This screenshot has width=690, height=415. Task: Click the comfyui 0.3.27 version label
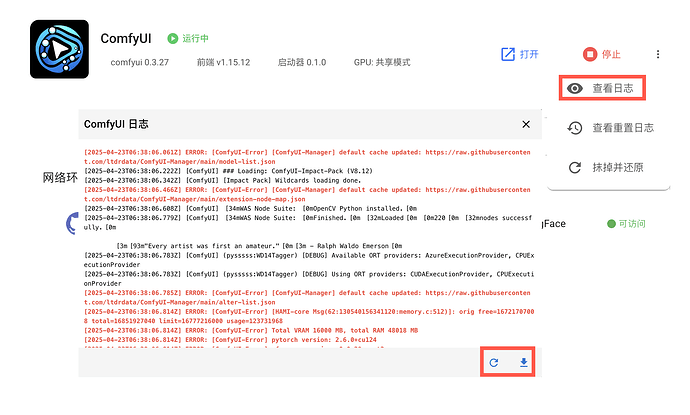139,62
